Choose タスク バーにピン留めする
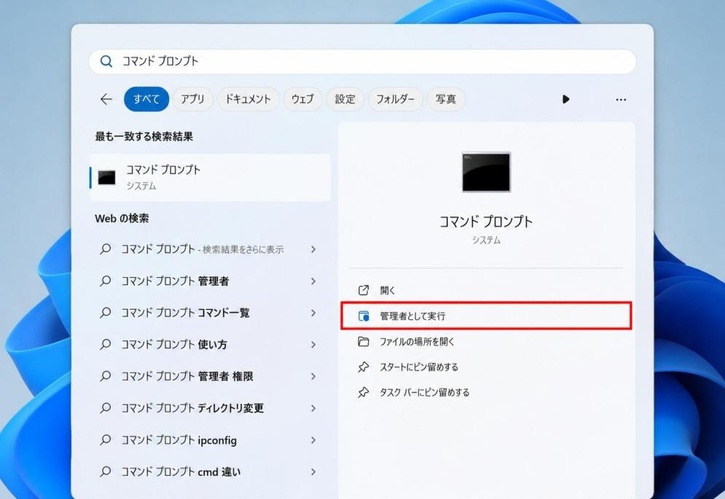The image size is (725, 499). coord(486,392)
